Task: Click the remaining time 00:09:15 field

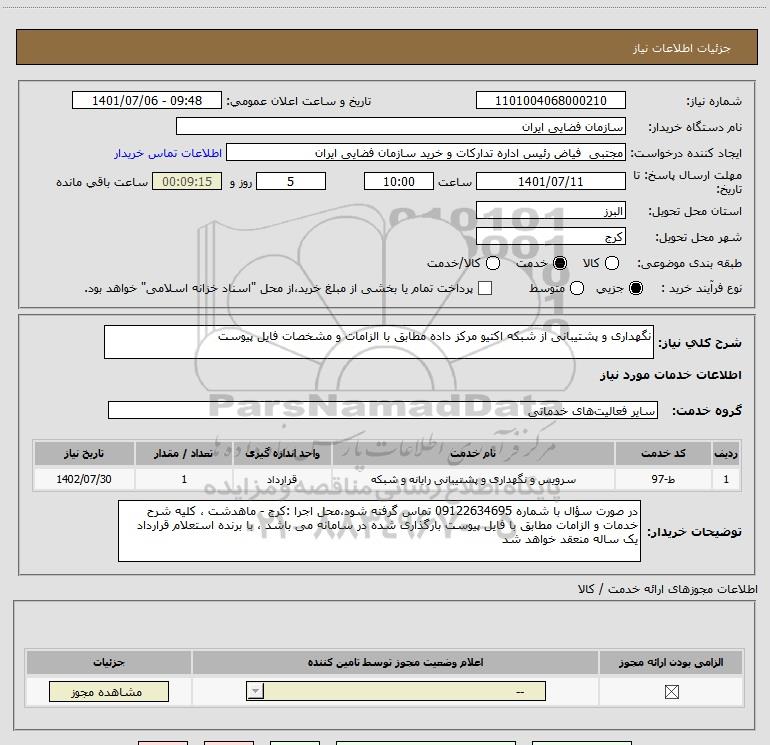Action: point(187,181)
